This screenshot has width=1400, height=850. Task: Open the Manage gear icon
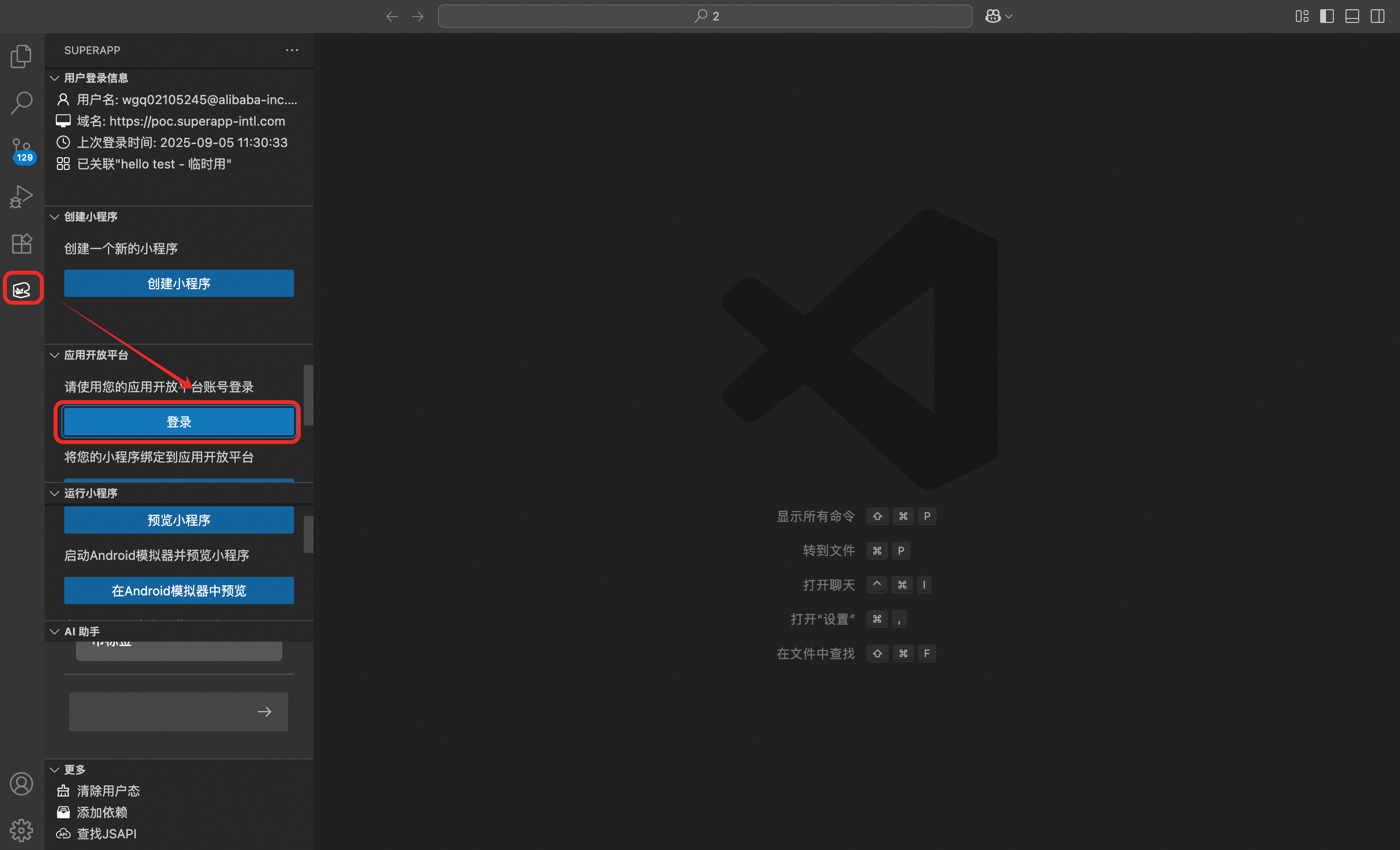tap(21, 830)
